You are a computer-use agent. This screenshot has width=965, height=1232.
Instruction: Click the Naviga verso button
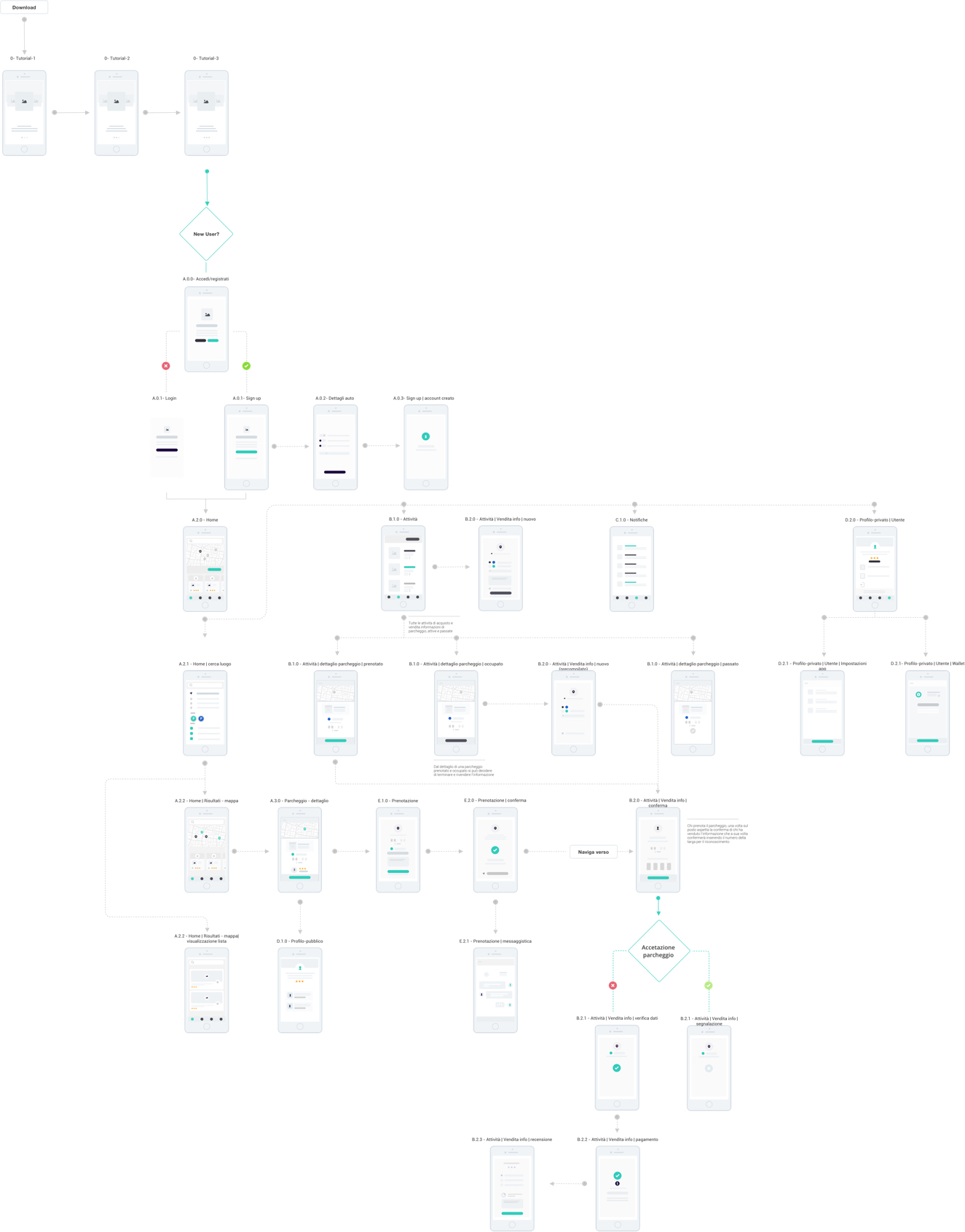pos(593,852)
